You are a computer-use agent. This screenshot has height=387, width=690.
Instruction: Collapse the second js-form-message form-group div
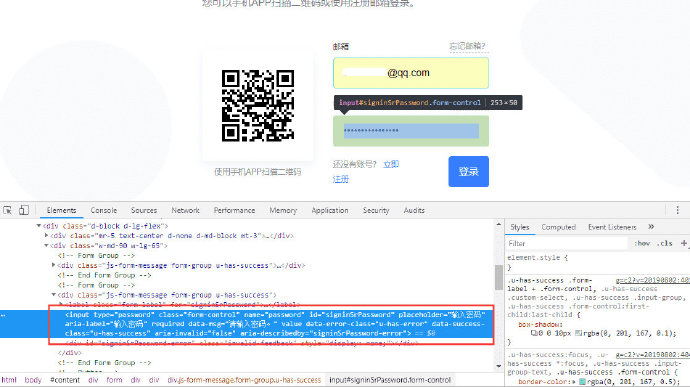coord(54,295)
